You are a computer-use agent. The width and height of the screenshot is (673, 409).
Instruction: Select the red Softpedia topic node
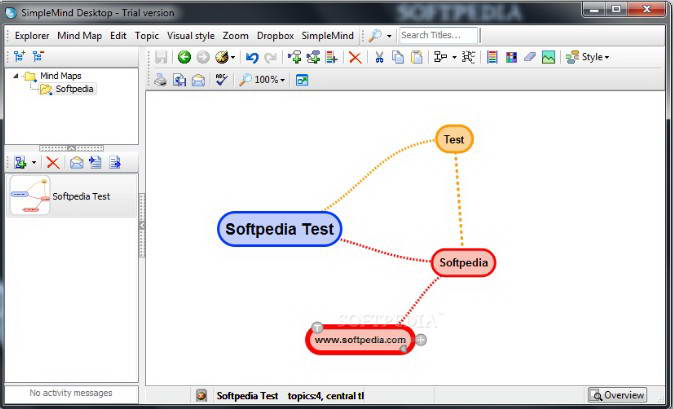(x=464, y=262)
